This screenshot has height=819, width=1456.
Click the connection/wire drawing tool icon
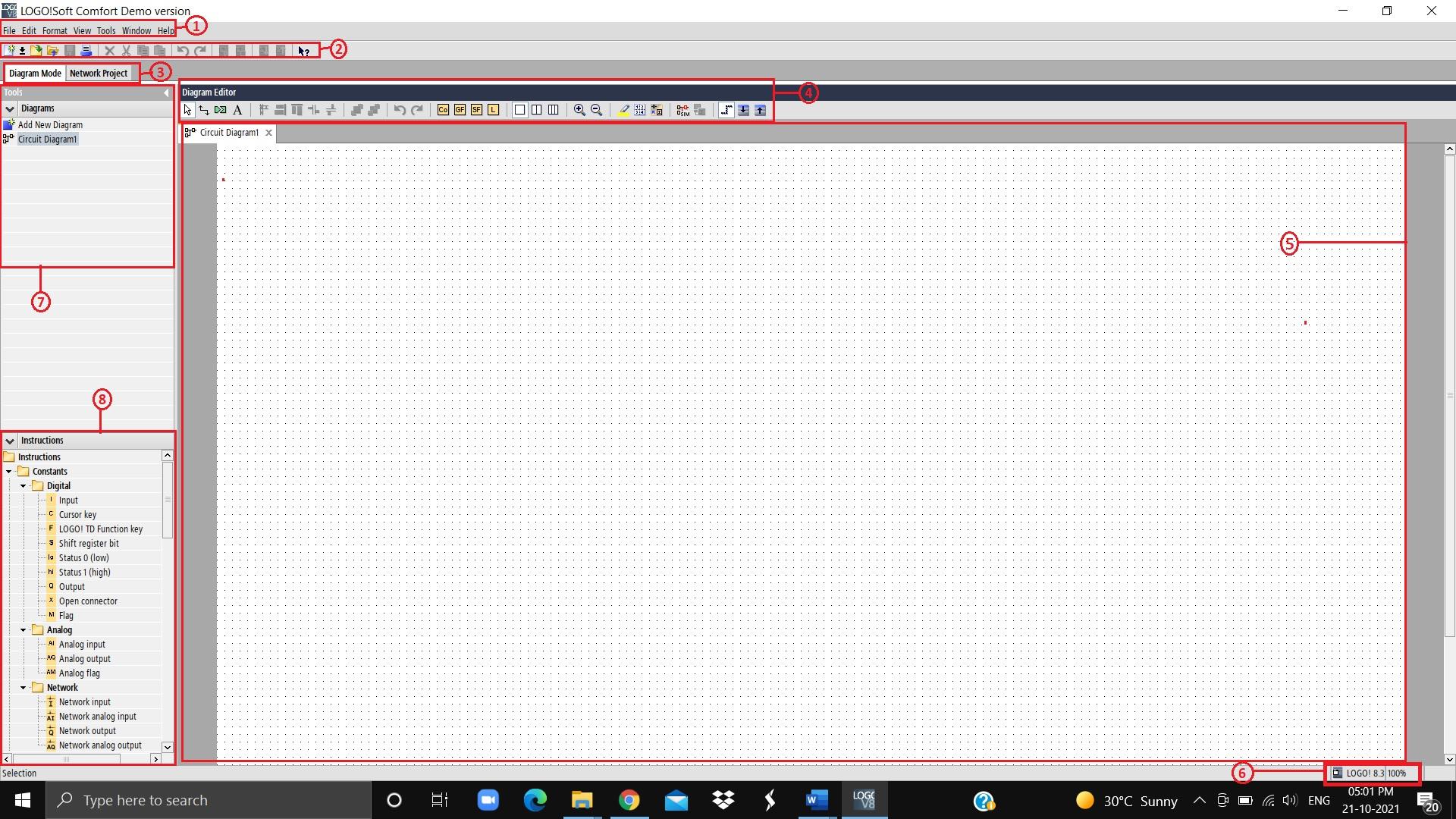(x=204, y=110)
